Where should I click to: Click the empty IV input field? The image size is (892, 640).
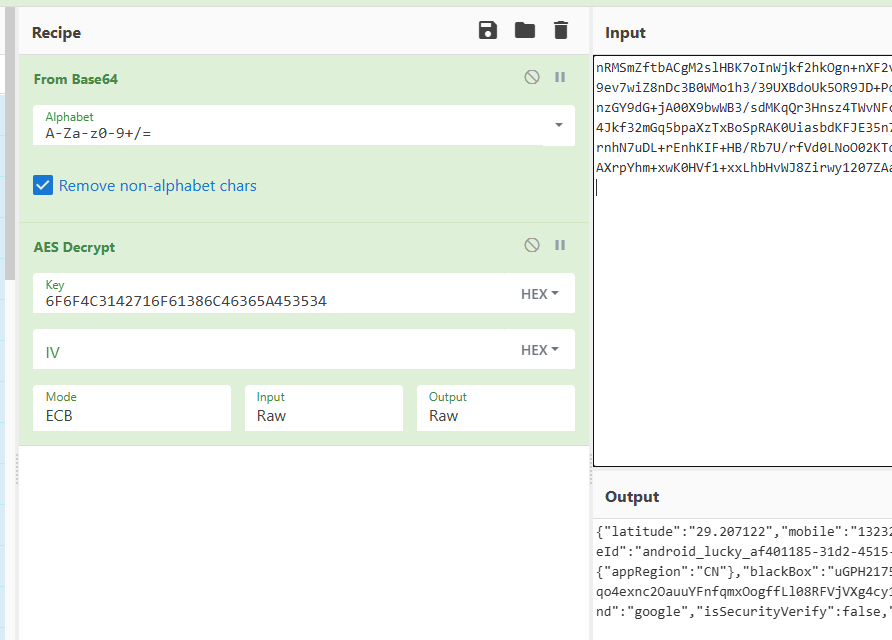point(268,351)
